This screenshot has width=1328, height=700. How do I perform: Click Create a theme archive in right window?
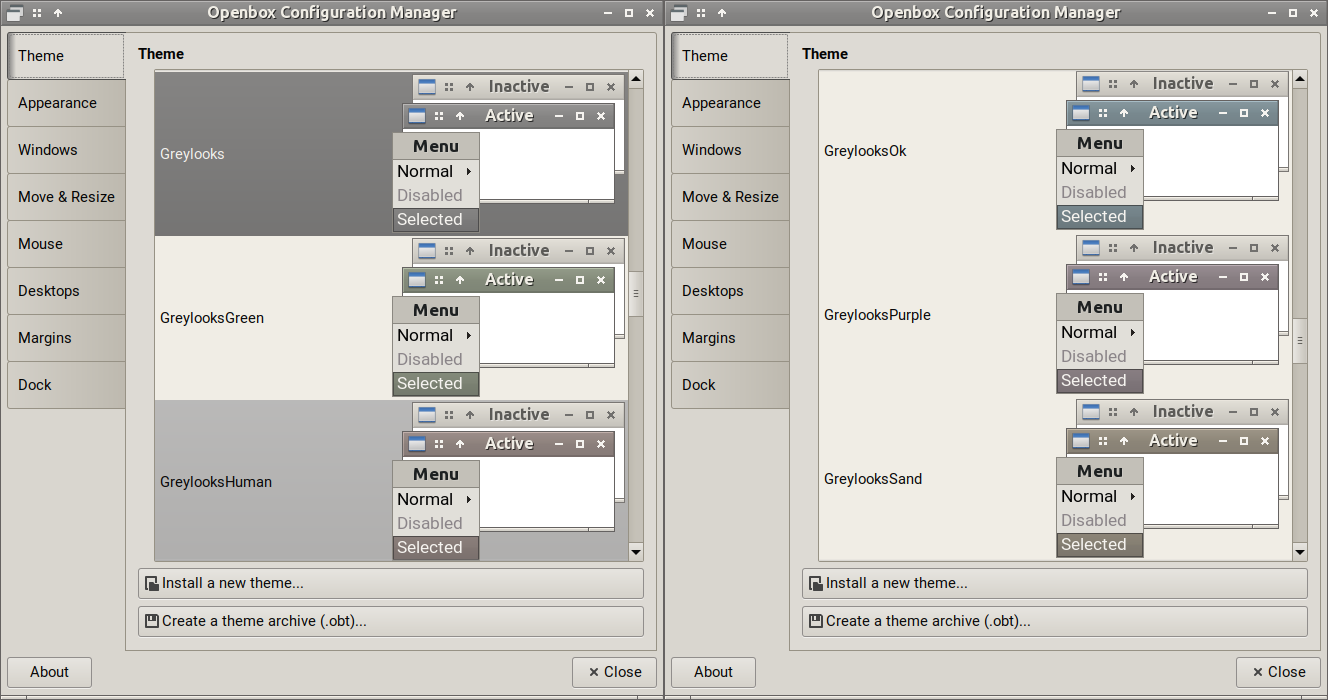coord(1055,621)
